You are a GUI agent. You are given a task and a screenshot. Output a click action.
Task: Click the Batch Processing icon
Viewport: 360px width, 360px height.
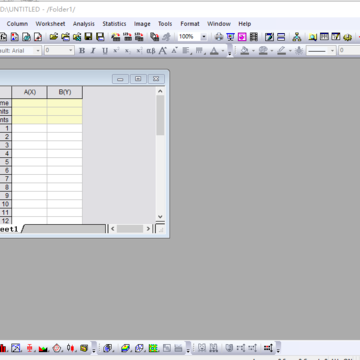pos(154,37)
